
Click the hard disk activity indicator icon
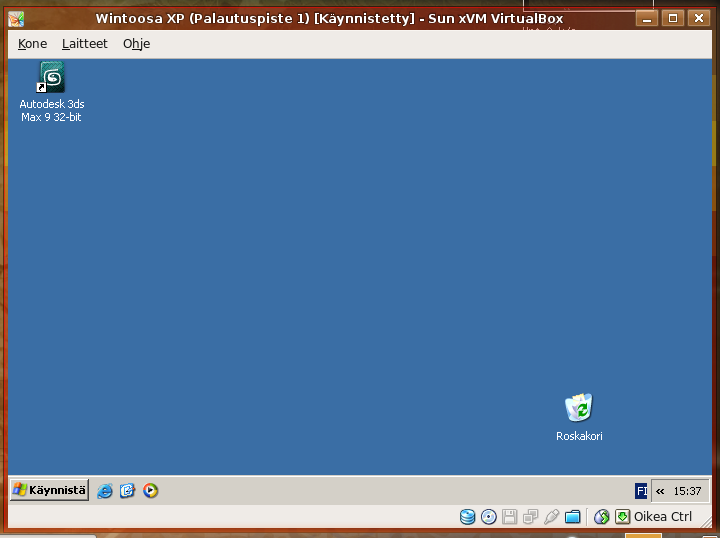point(467,517)
